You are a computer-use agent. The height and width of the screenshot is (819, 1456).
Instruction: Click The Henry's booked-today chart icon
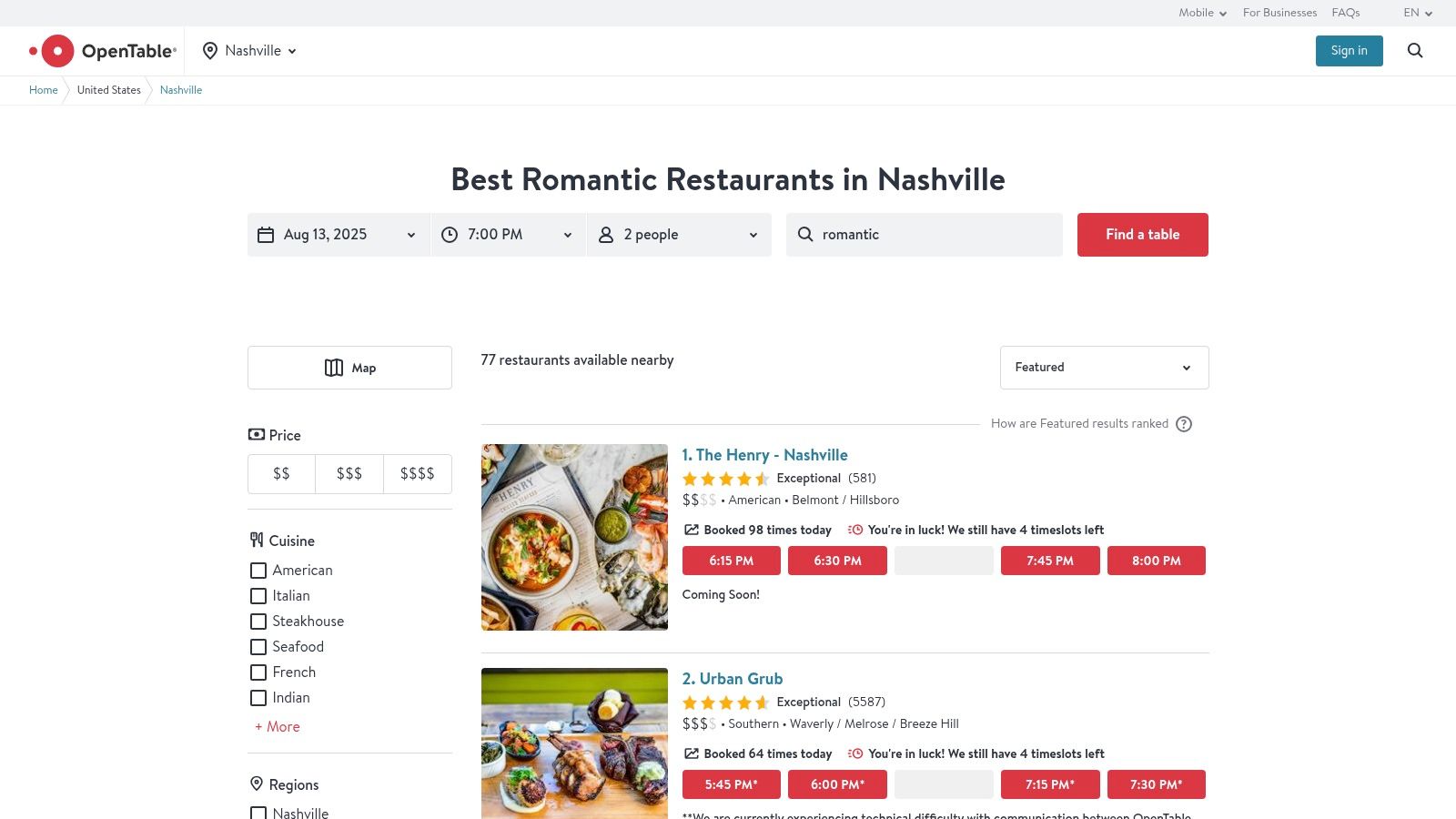[x=692, y=530]
